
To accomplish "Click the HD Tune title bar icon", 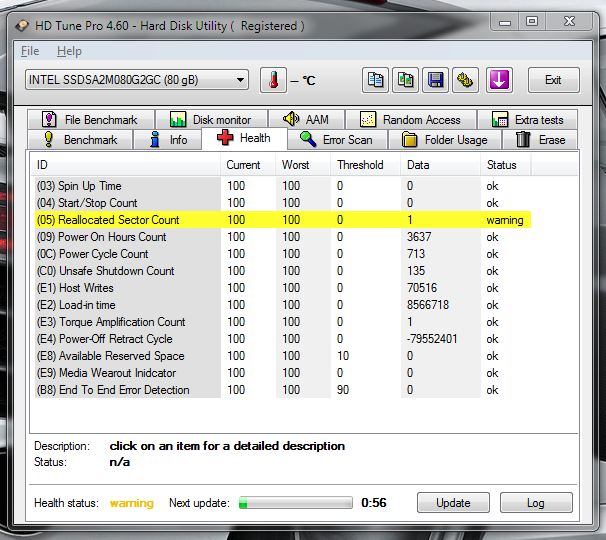I will [22, 26].
